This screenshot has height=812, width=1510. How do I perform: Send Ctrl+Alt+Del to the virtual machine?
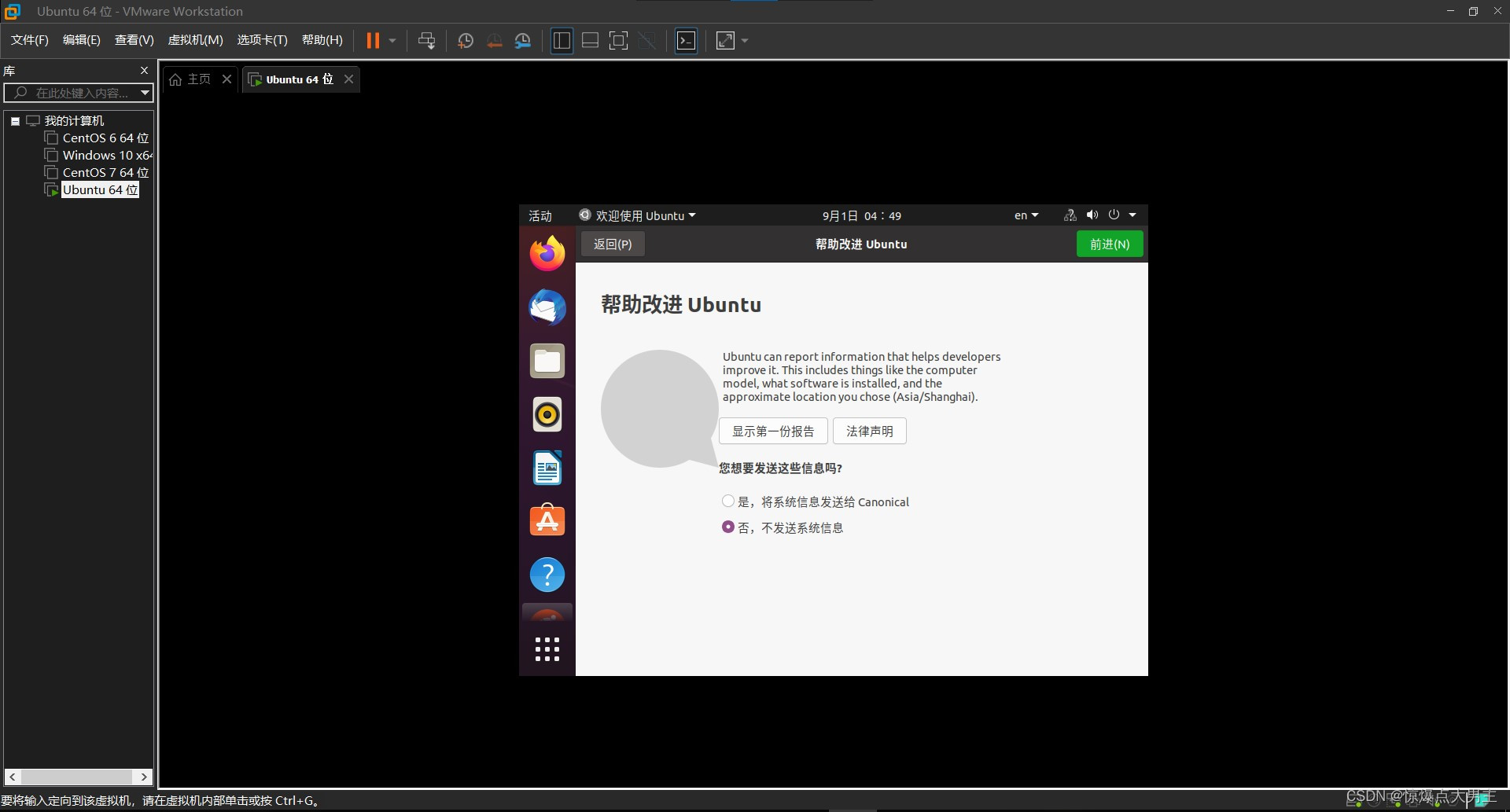coord(426,40)
